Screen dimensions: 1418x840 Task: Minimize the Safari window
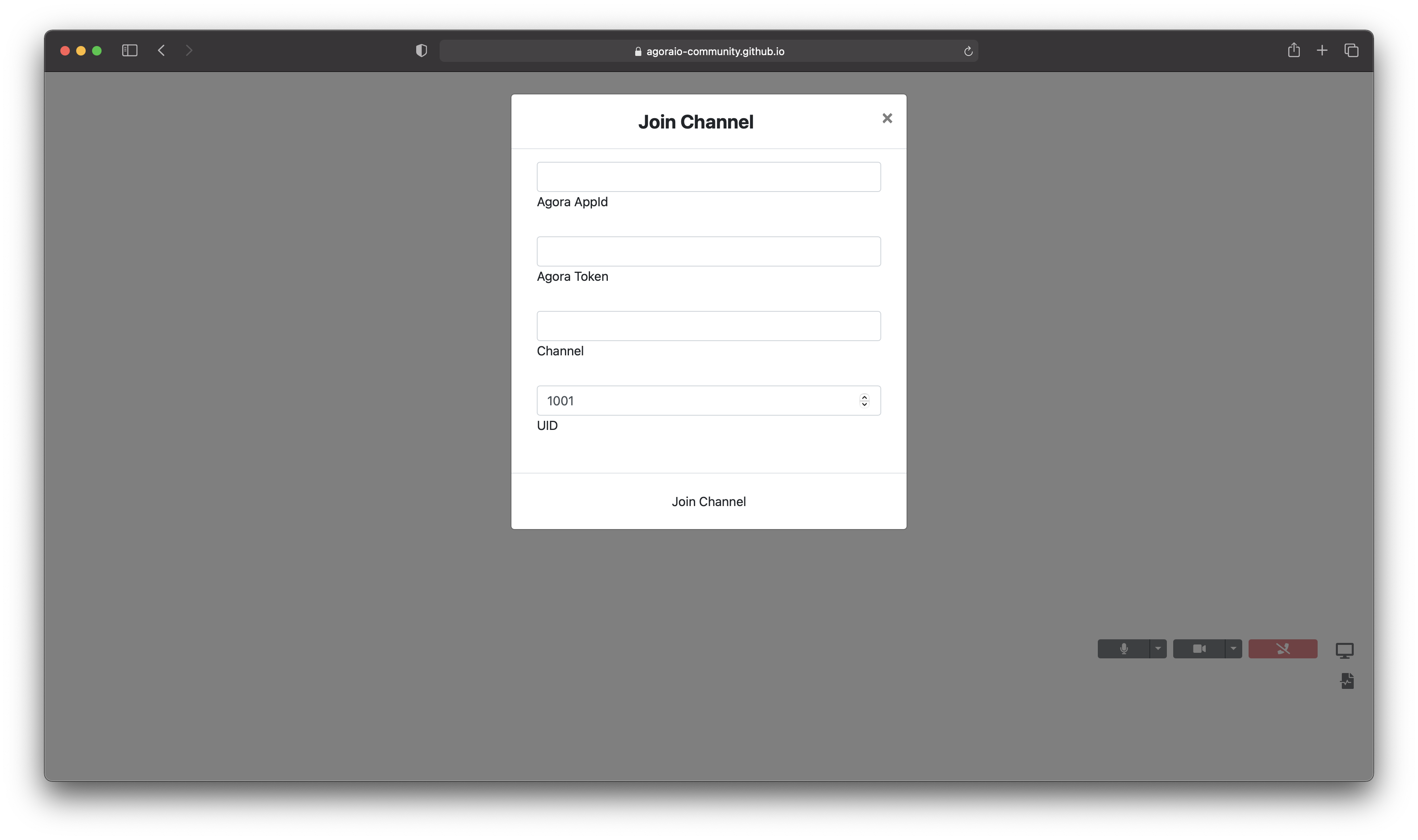(x=81, y=51)
